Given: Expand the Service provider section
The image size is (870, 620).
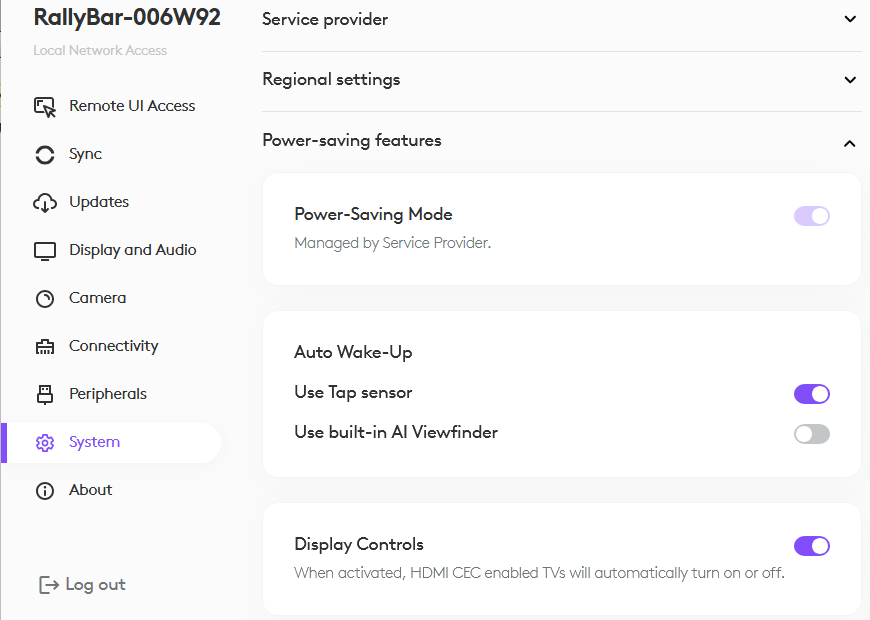Looking at the screenshot, I should [850, 19].
